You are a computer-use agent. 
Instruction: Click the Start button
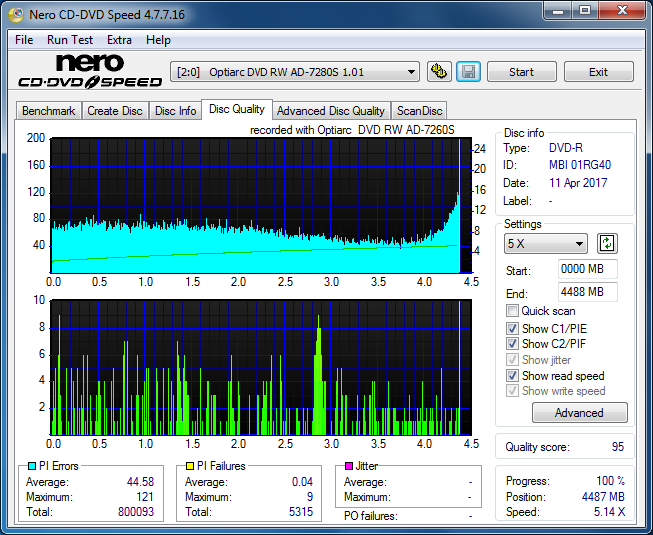521,72
